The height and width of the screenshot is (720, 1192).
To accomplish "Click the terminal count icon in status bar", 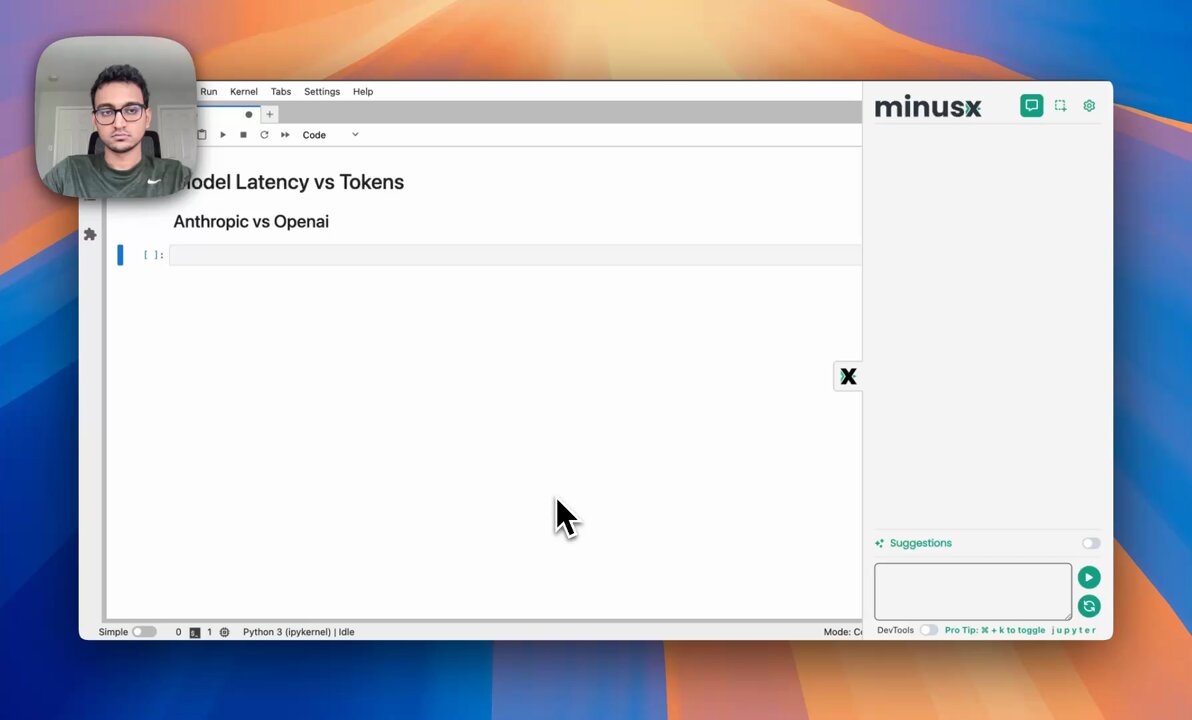I will [195, 632].
